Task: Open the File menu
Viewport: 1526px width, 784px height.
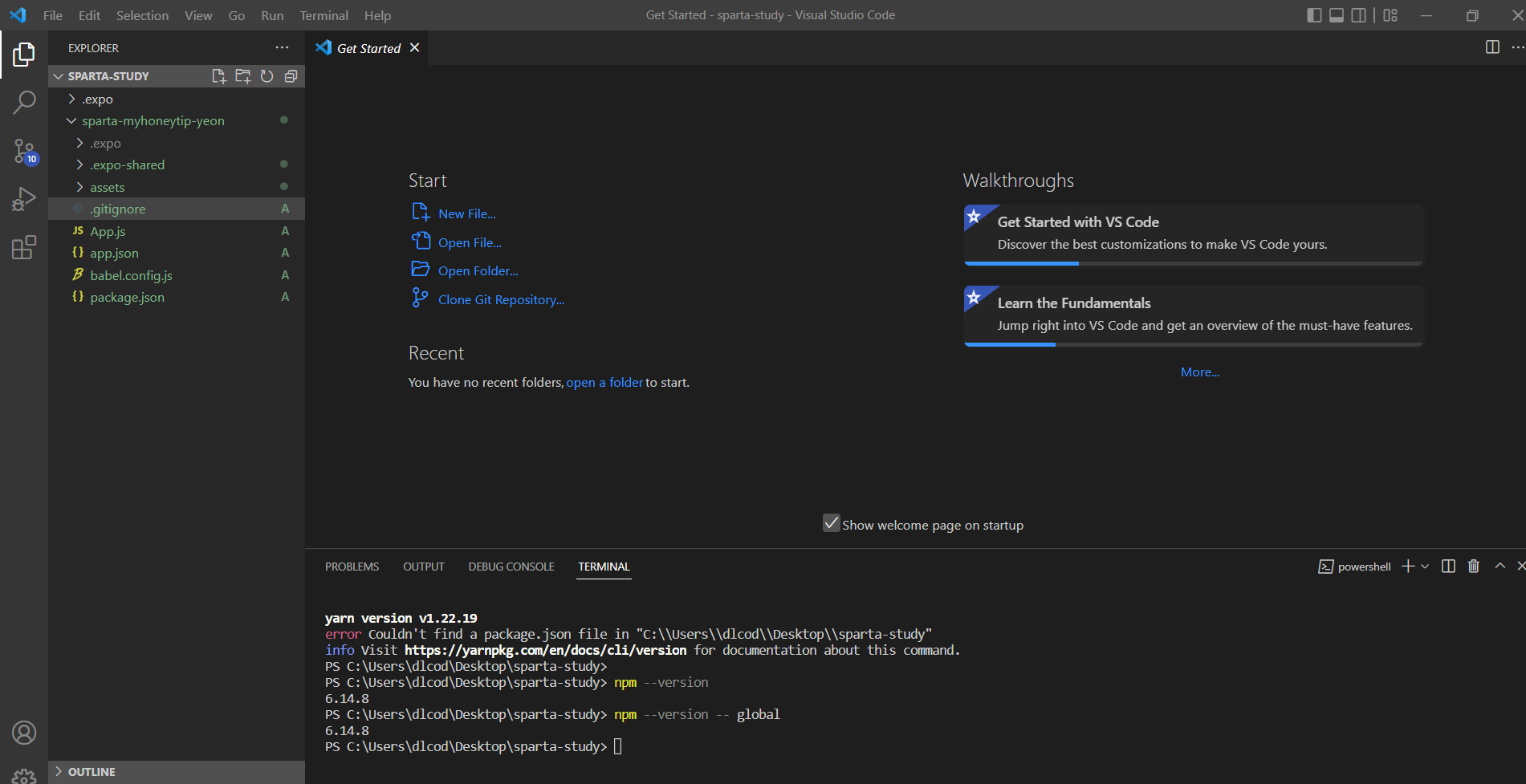Action: (53, 15)
